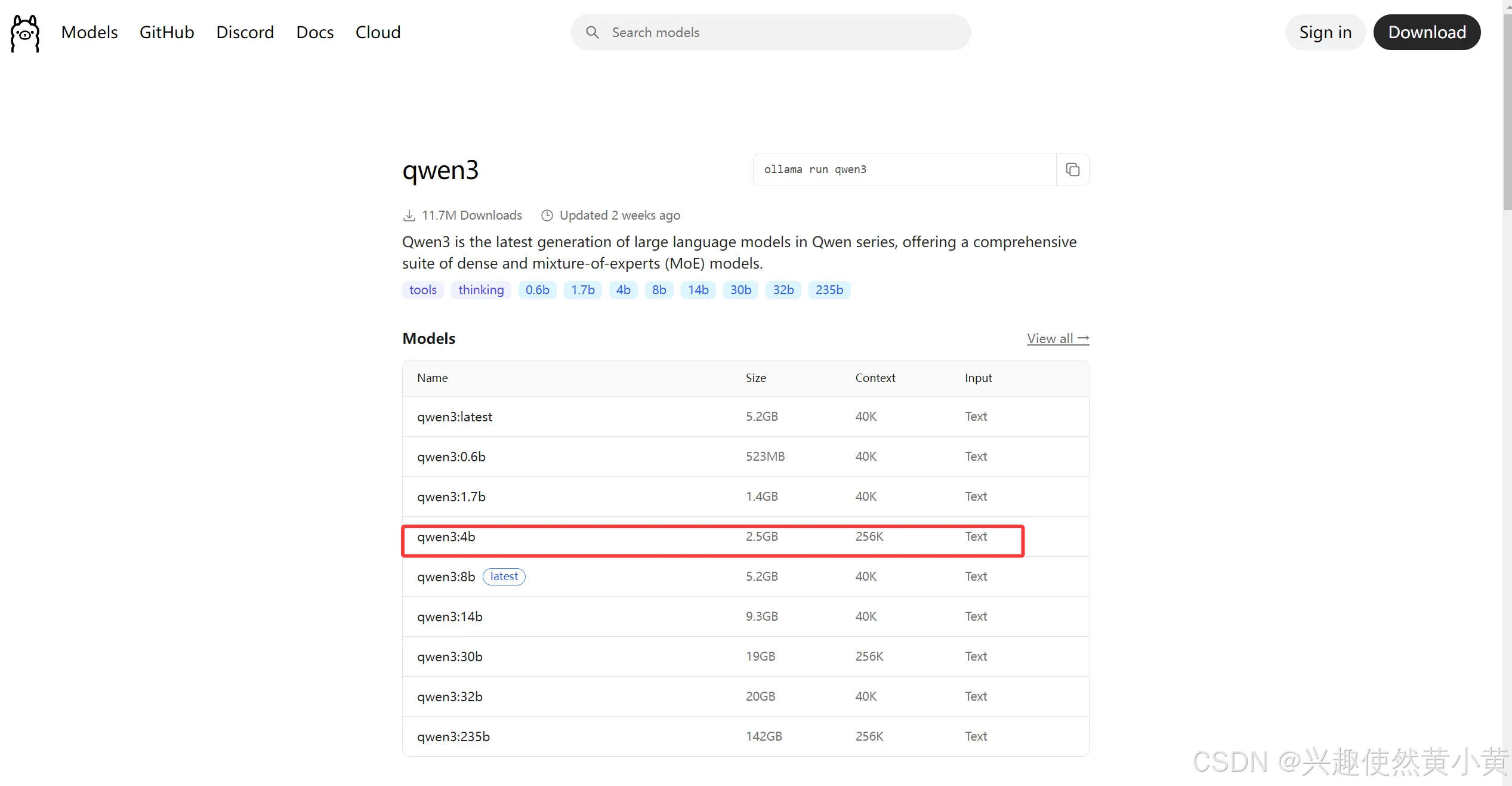Open the qwen3:30b model row
Screen dimensions: 1512x786
(x=745, y=656)
